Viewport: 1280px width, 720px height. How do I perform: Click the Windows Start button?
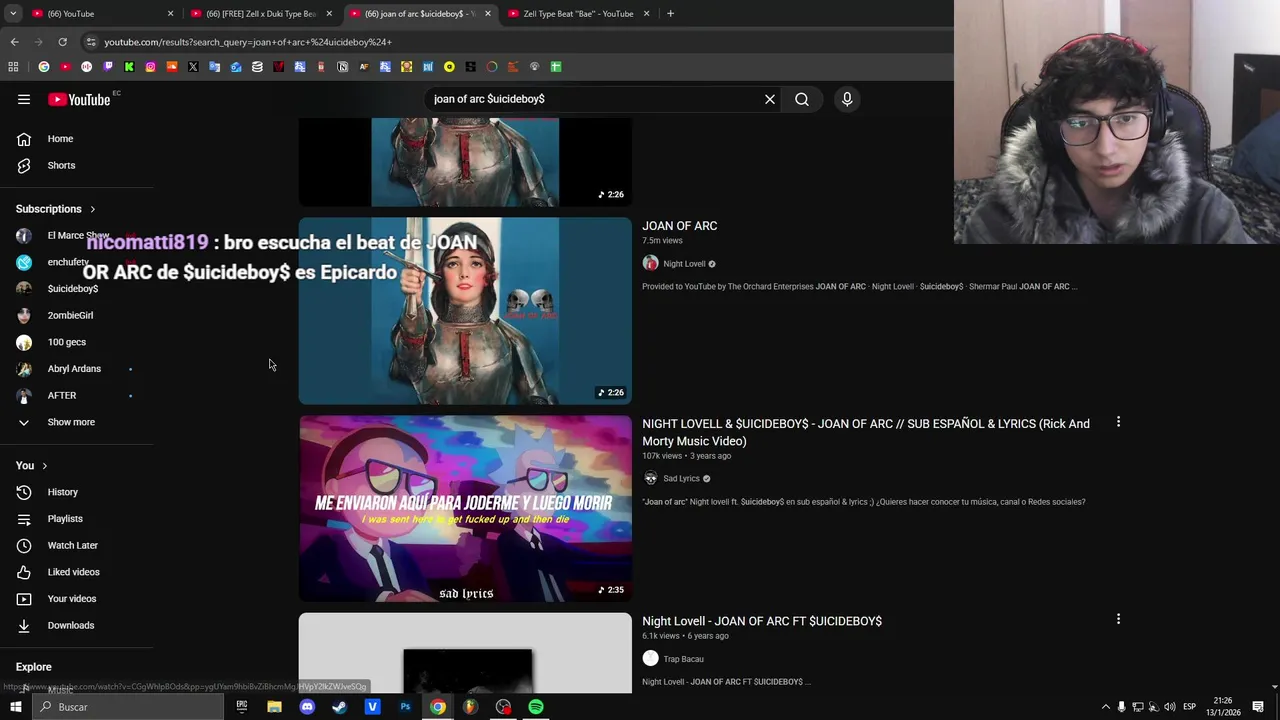(15, 707)
